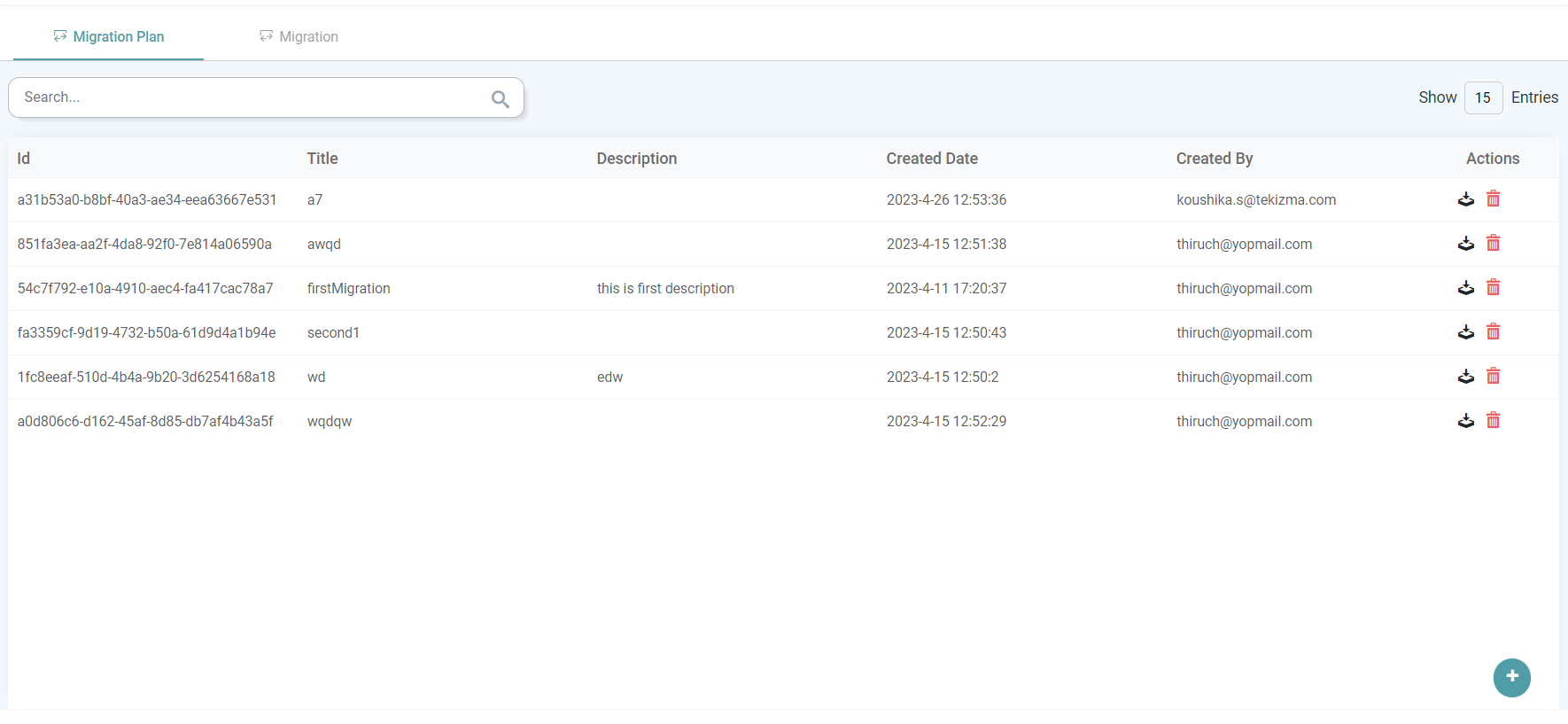The height and width of the screenshot is (724, 1568).
Task: Remove the wd migration plan
Action: click(1493, 376)
